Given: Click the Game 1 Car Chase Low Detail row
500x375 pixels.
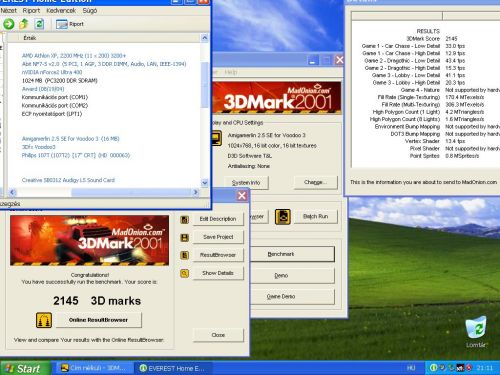Looking at the screenshot, I should pyautogui.click(x=413, y=46).
